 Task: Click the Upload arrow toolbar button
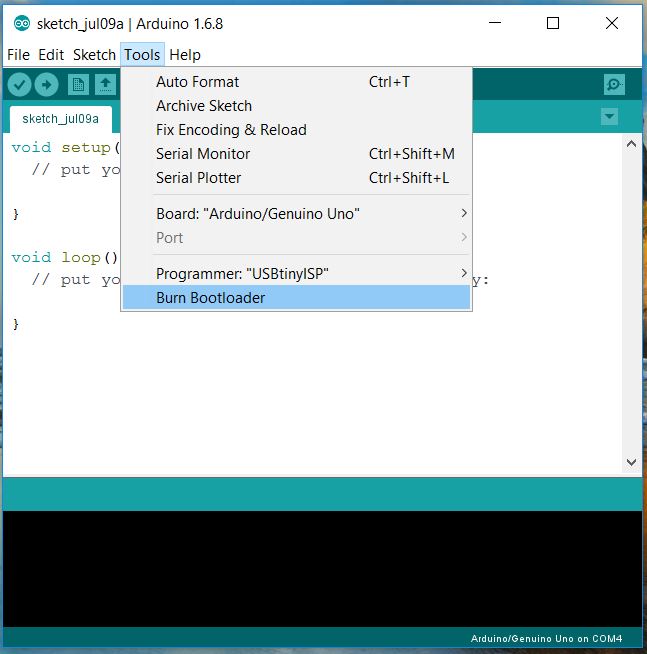pyautogui.click(x=46, y=85)
